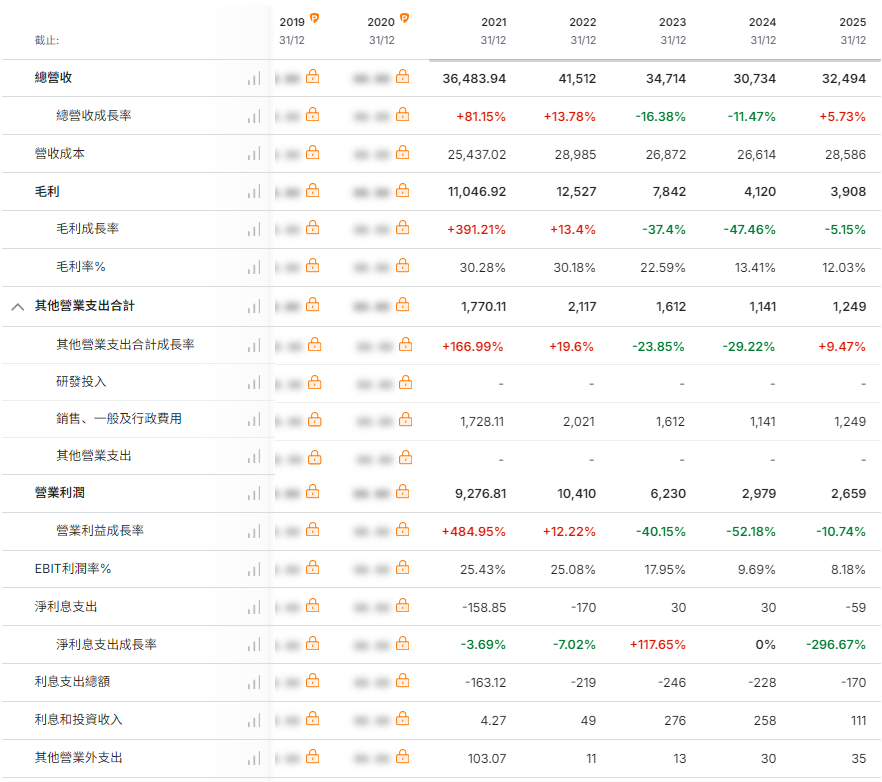
Task: Open the chart icon for 利息和投資收入
Action: coord(254,720)
